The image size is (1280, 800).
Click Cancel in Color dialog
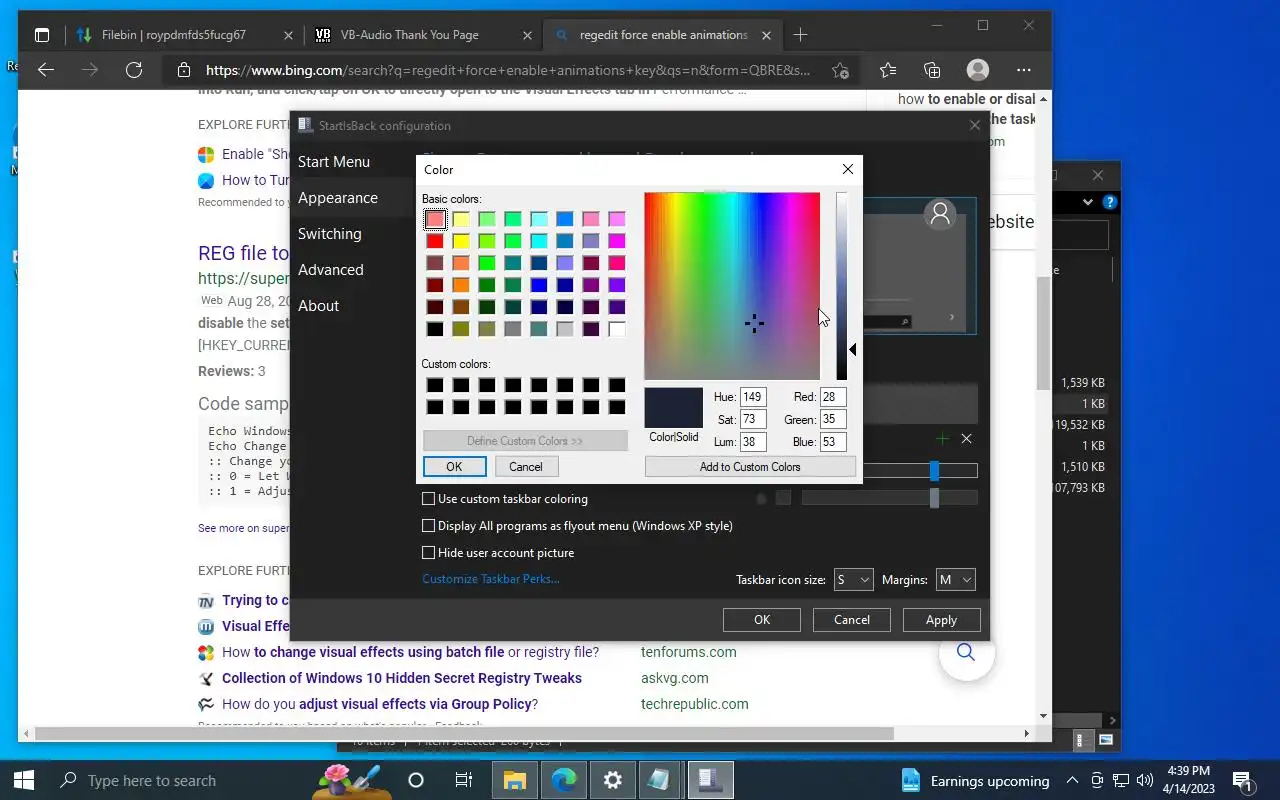(525, 467)
